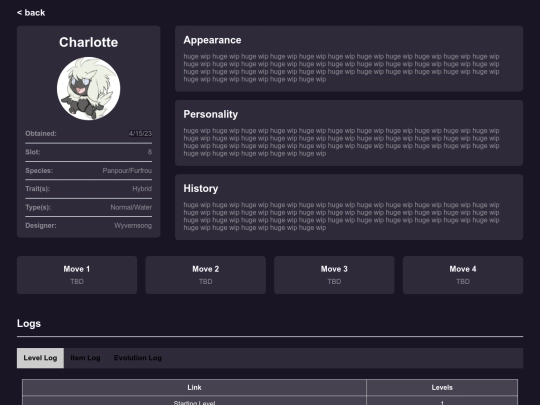
Task: Click the Personality description text
Action: coord(341,142)
